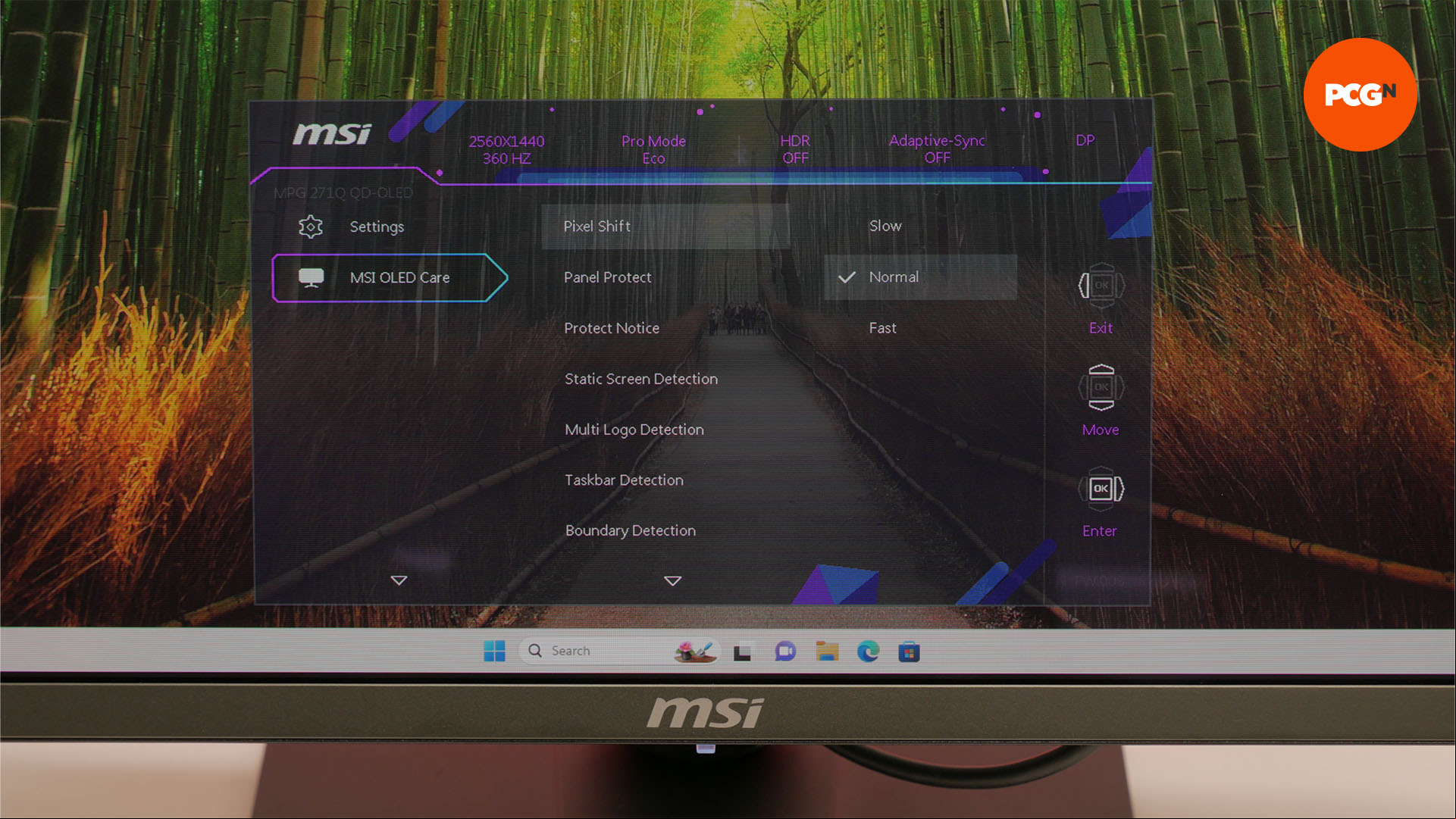This screenshot has height=819, width=1456.
Task: Click the taskbar Search box
Action: point(618,651)
